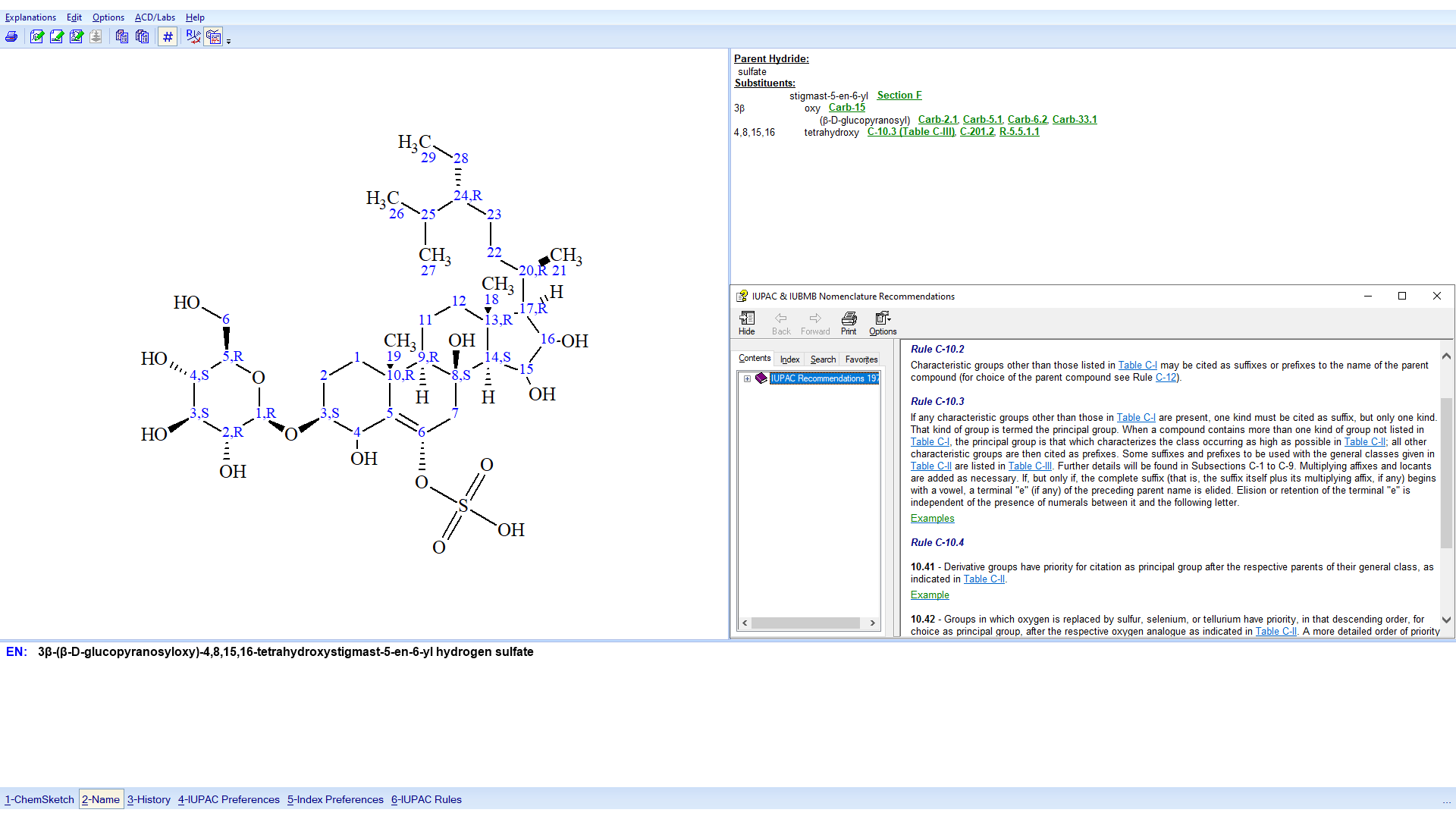Open the Options dropdown arrow in help window
Viewport: 1456px width, 819px height.
click(x=890, y=319)
